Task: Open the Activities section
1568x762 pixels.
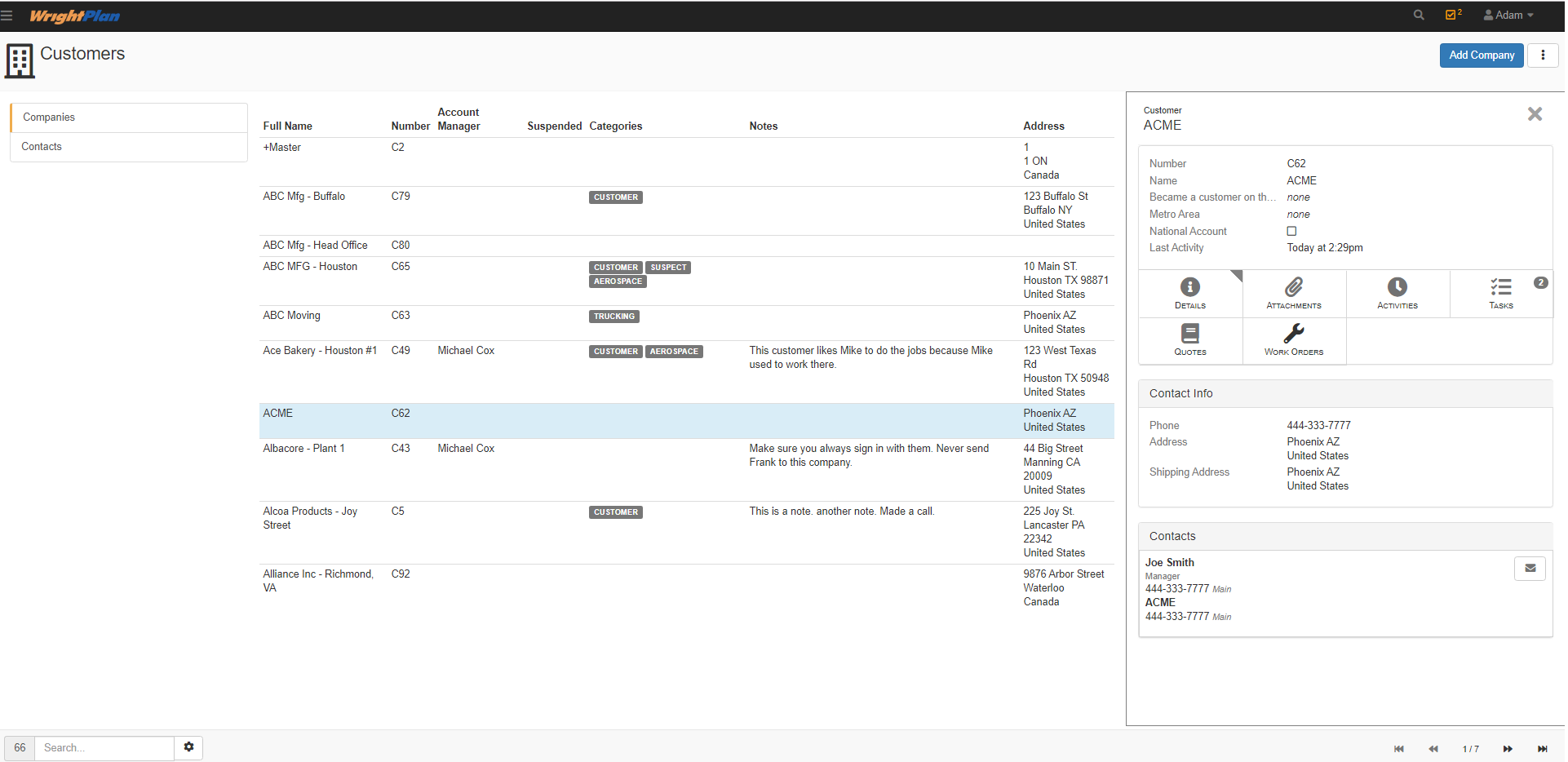Action: (x=1397, y=293)
